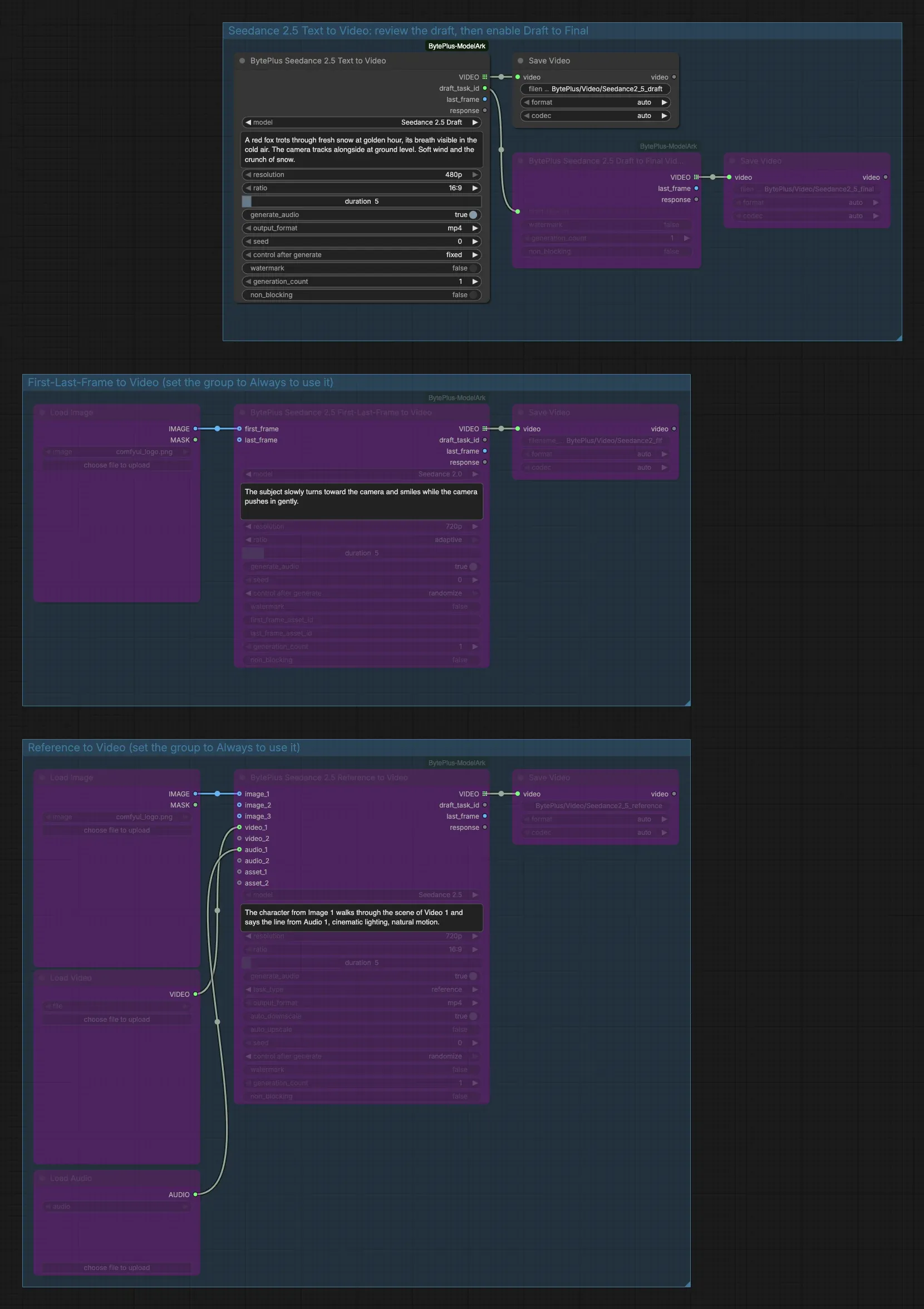The height and width of the screenshot is (1309, 924).
Task: Toggle auto_upscale on Reference to Video node
Action: [362, 1030]
